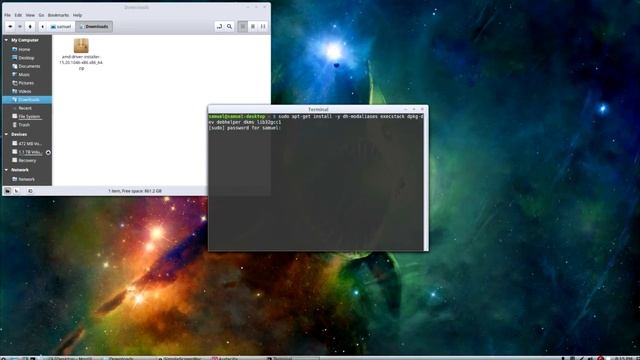
Task: Open the Go menu
Action: point(41,15)
